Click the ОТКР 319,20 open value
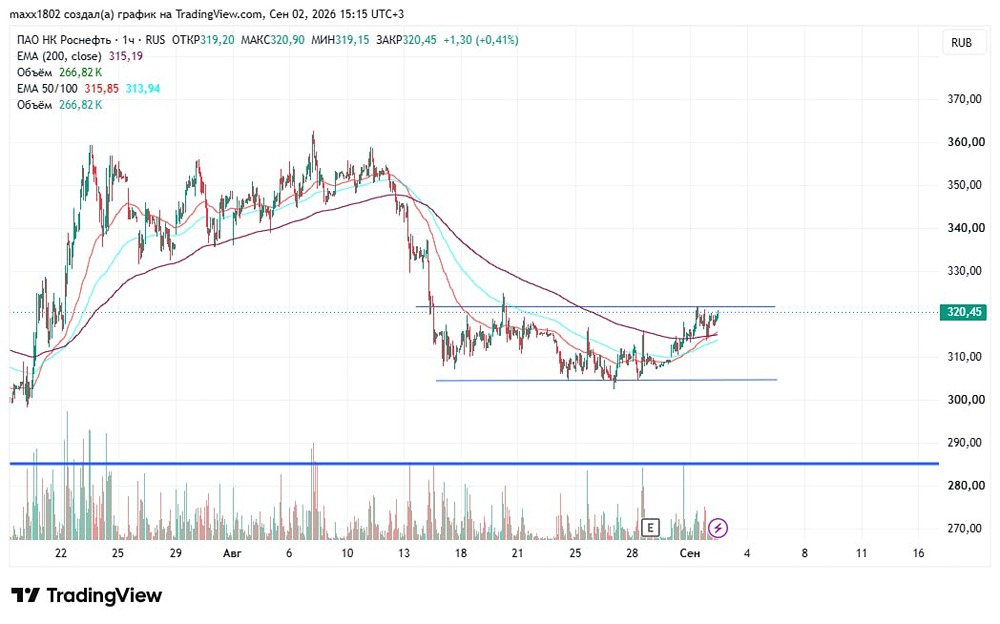Screen dimensions: 1000x624 203,40
